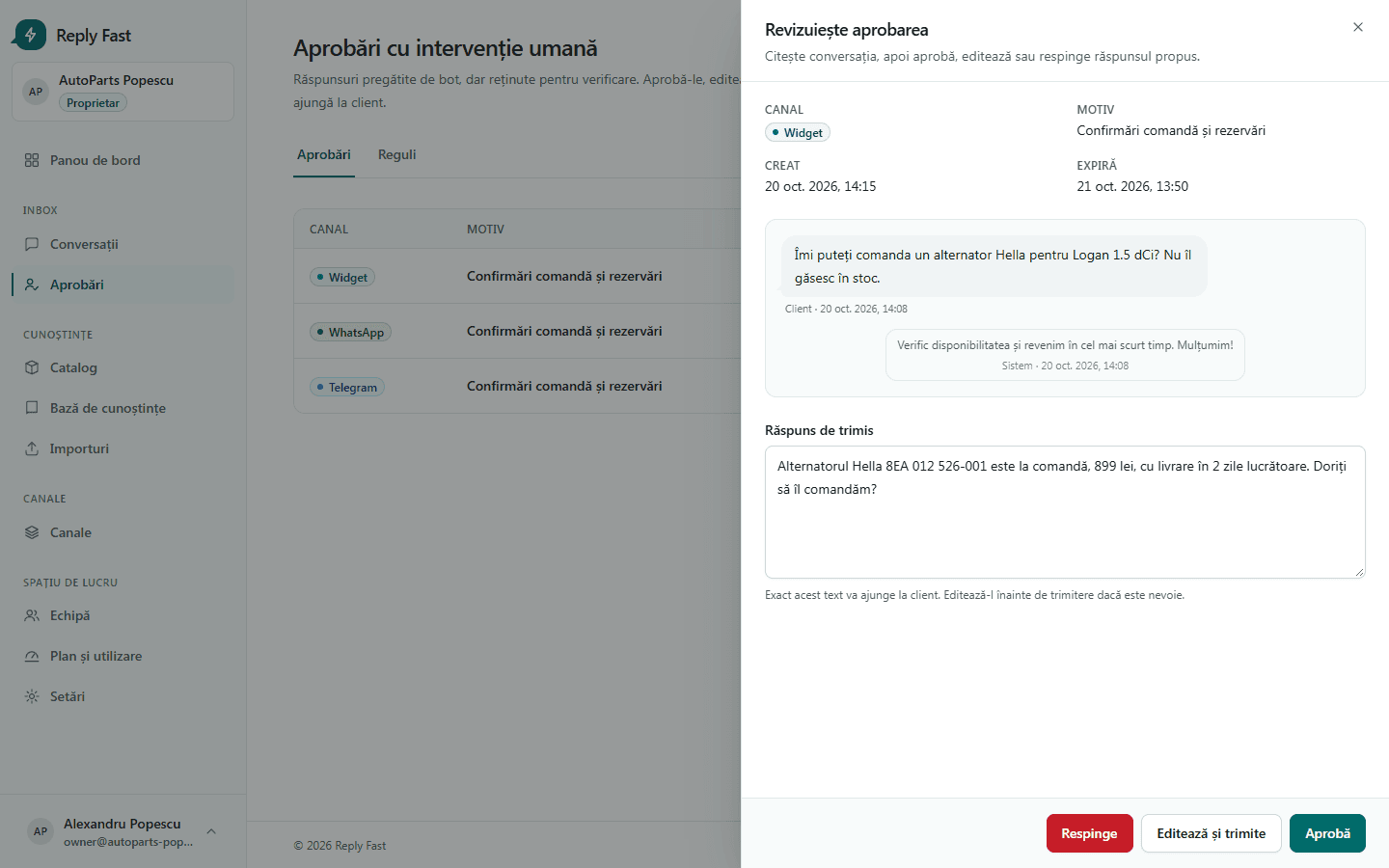
Task: Click the MOTIV column header in the table
Action: [x=485, y=230]
